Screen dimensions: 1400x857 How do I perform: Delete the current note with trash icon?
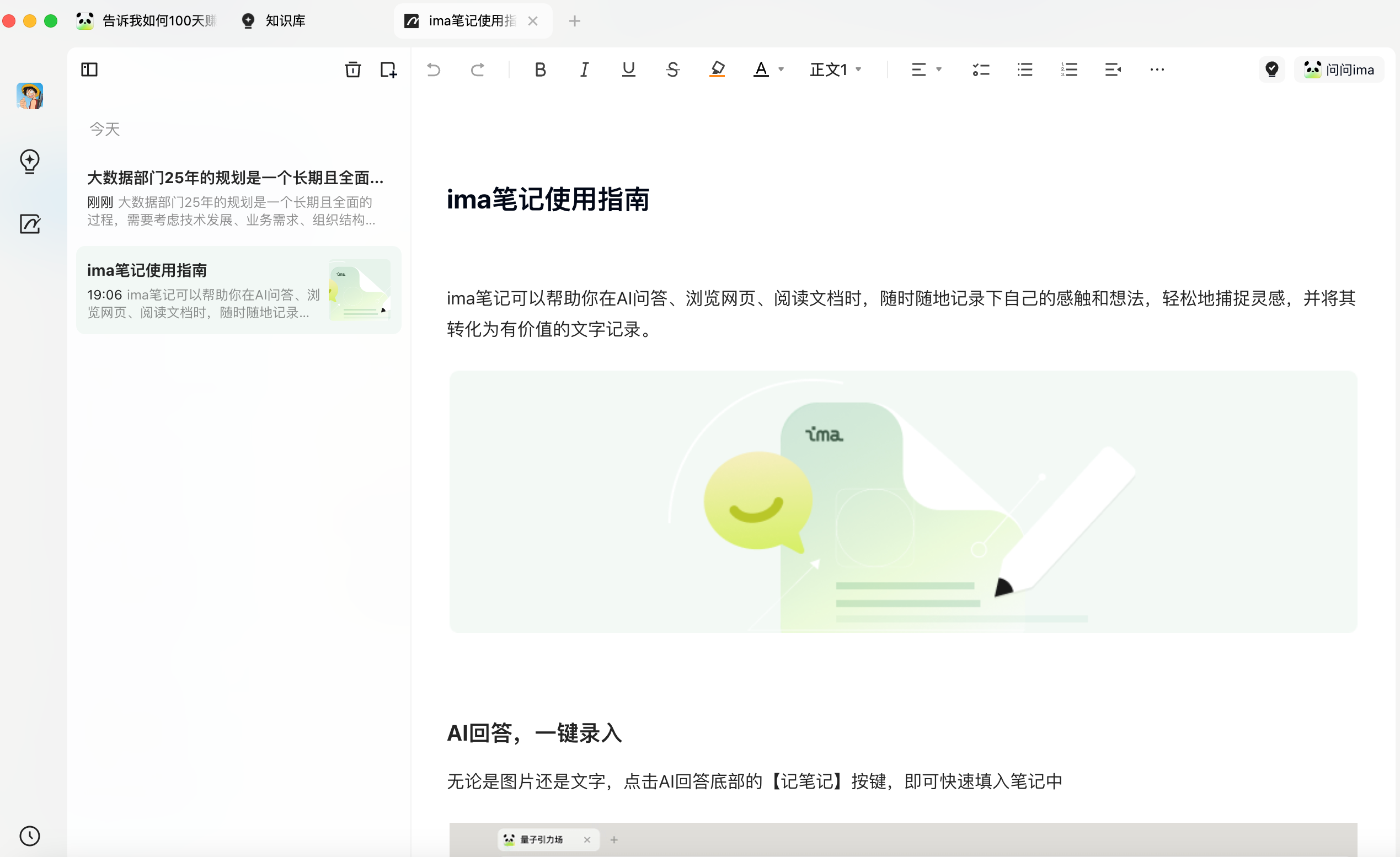(353, 69)
